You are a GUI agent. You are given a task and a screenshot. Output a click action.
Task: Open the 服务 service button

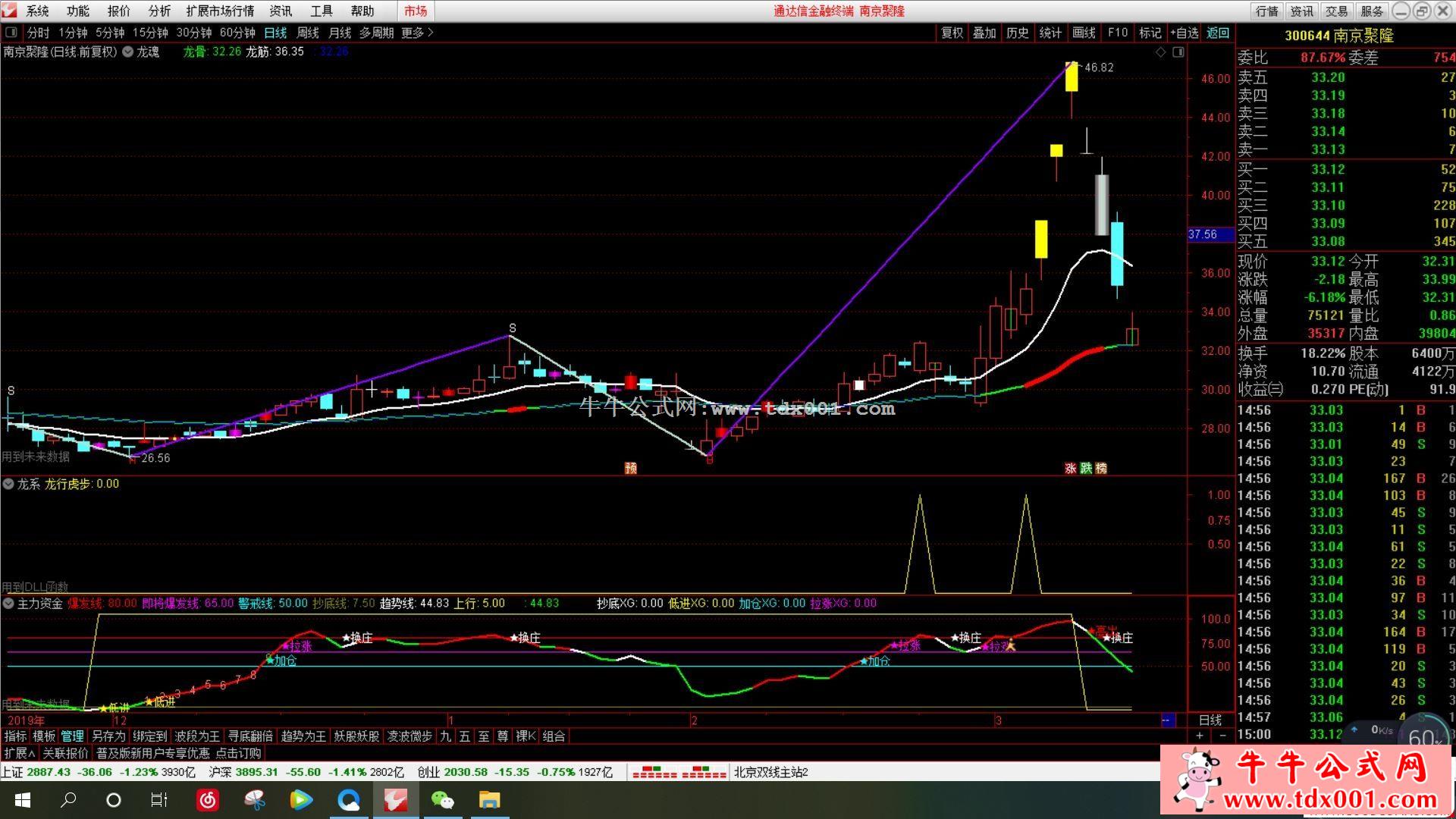tap(1371, 11)
